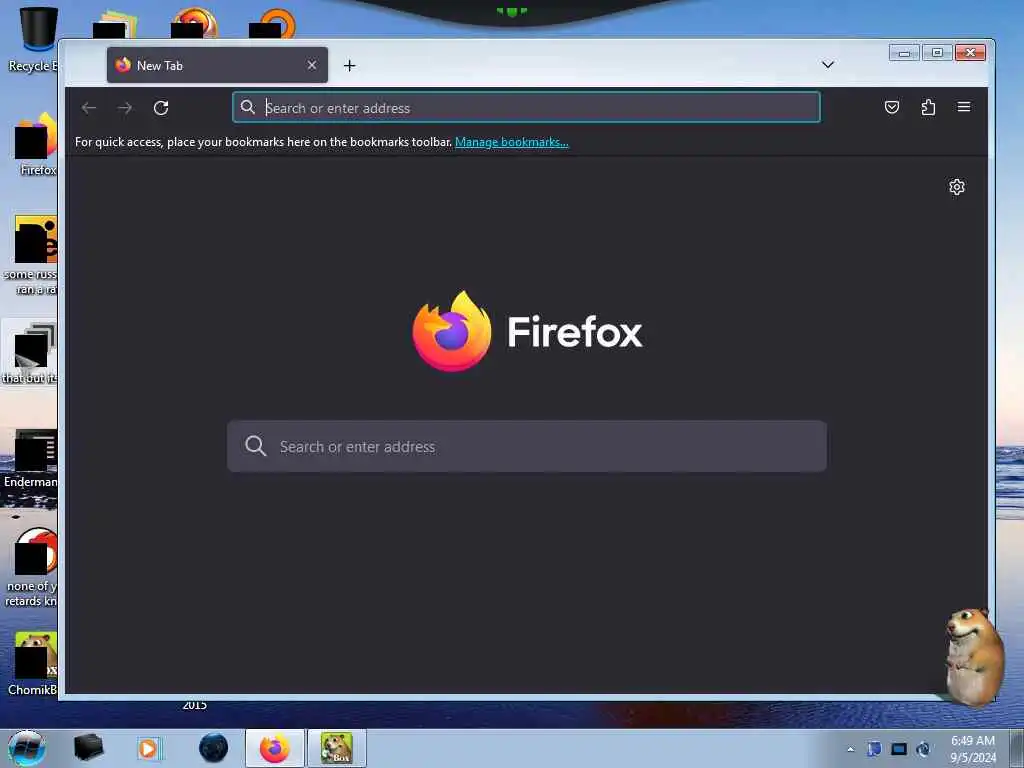Select the ChomikBox taskbar button
This screenshot has width=1024, height=768.
(x=337, y=748)
